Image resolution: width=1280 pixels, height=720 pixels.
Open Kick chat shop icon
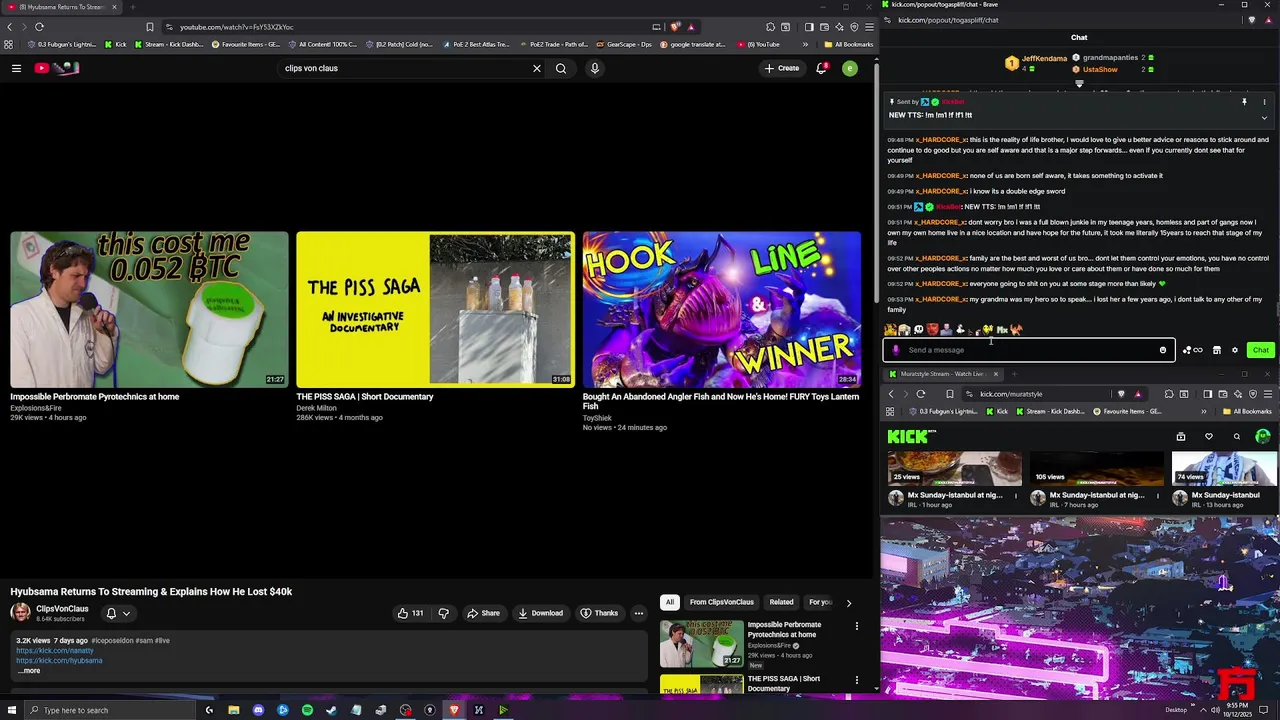coord(1216,350)
